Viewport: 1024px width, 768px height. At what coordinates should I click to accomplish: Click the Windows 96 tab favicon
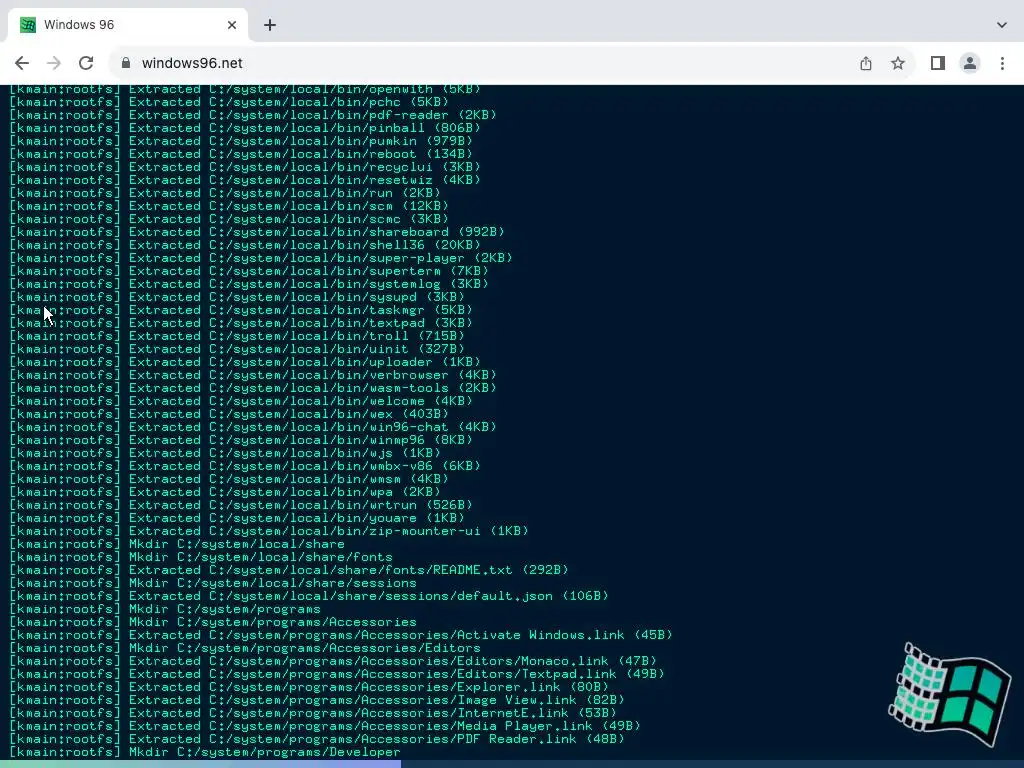28,25
